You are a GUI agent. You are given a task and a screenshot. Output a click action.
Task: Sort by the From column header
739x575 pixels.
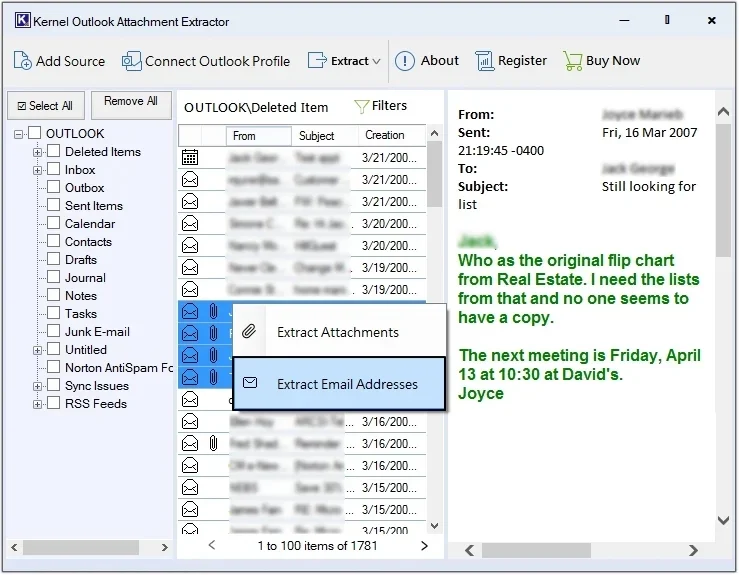(x=258, y=136)
